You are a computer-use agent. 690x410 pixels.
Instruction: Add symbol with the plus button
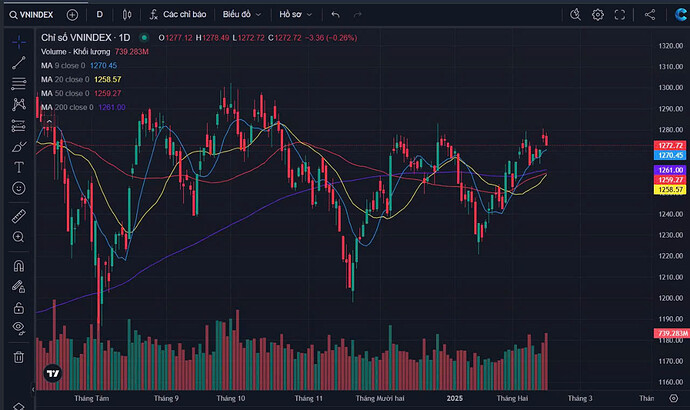[x=72, y=15]
